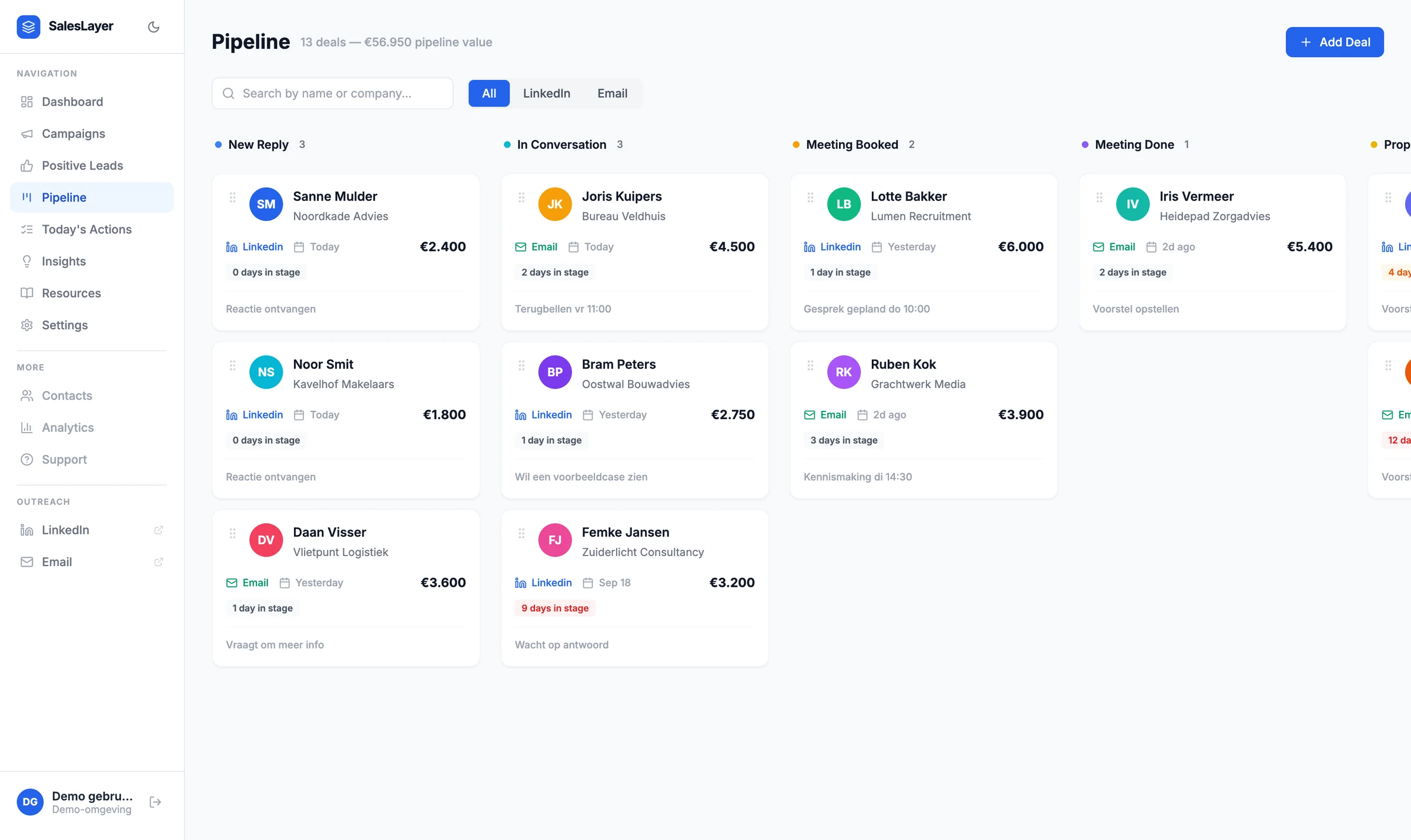Select the All filter
Viewport: 1411px width, 840px height.
tap(489, 93)
